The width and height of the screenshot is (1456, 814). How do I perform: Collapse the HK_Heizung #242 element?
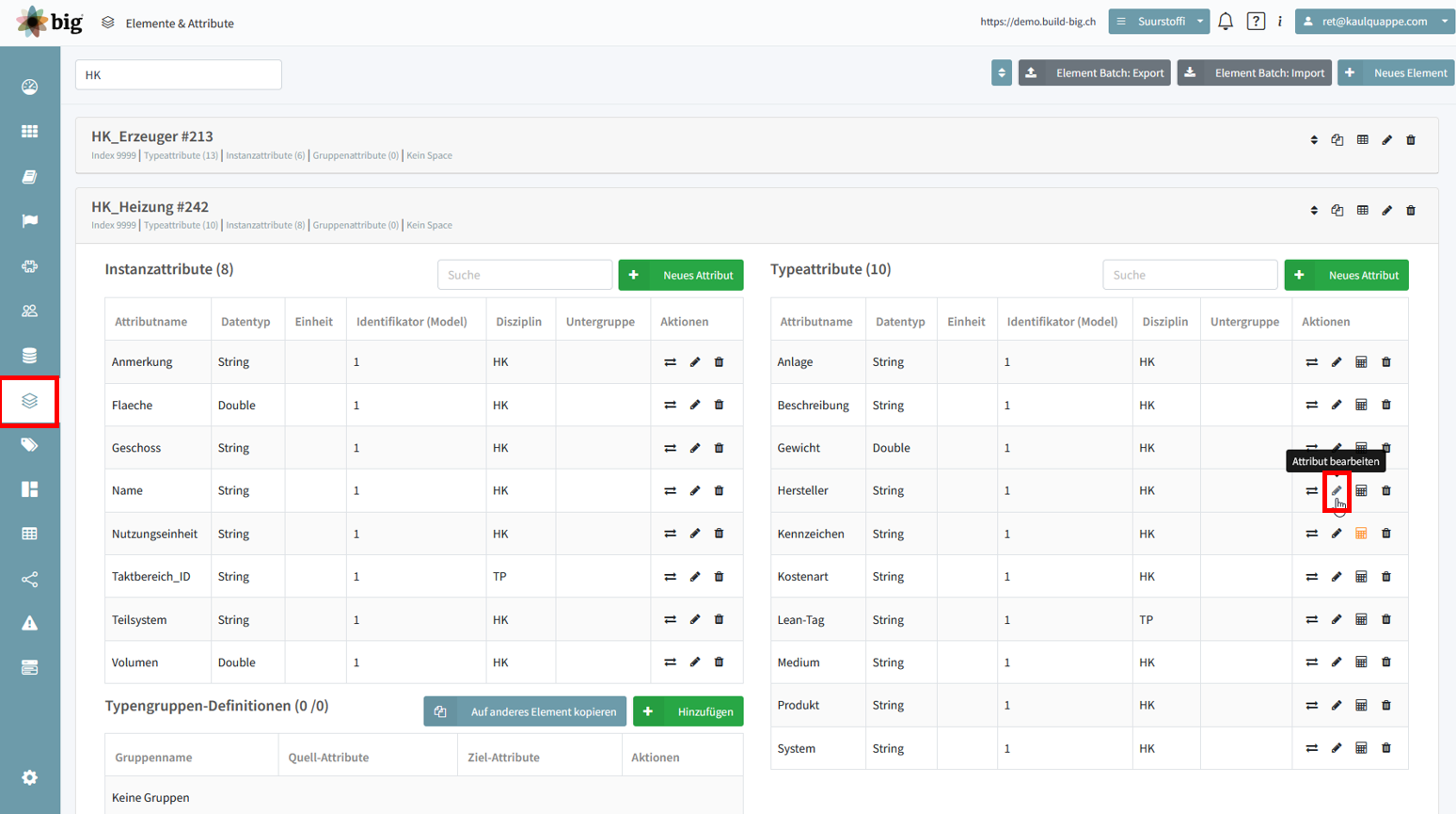coord(1314,211)
